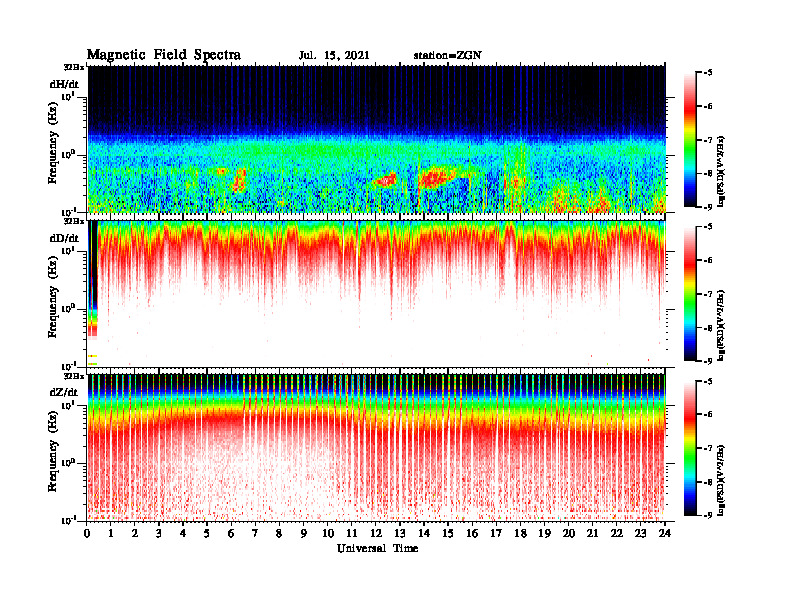Click the "Universal Time" axis label
Viewport: 792px width, 612px height.
pyautogui.click(x=378, y=548)
